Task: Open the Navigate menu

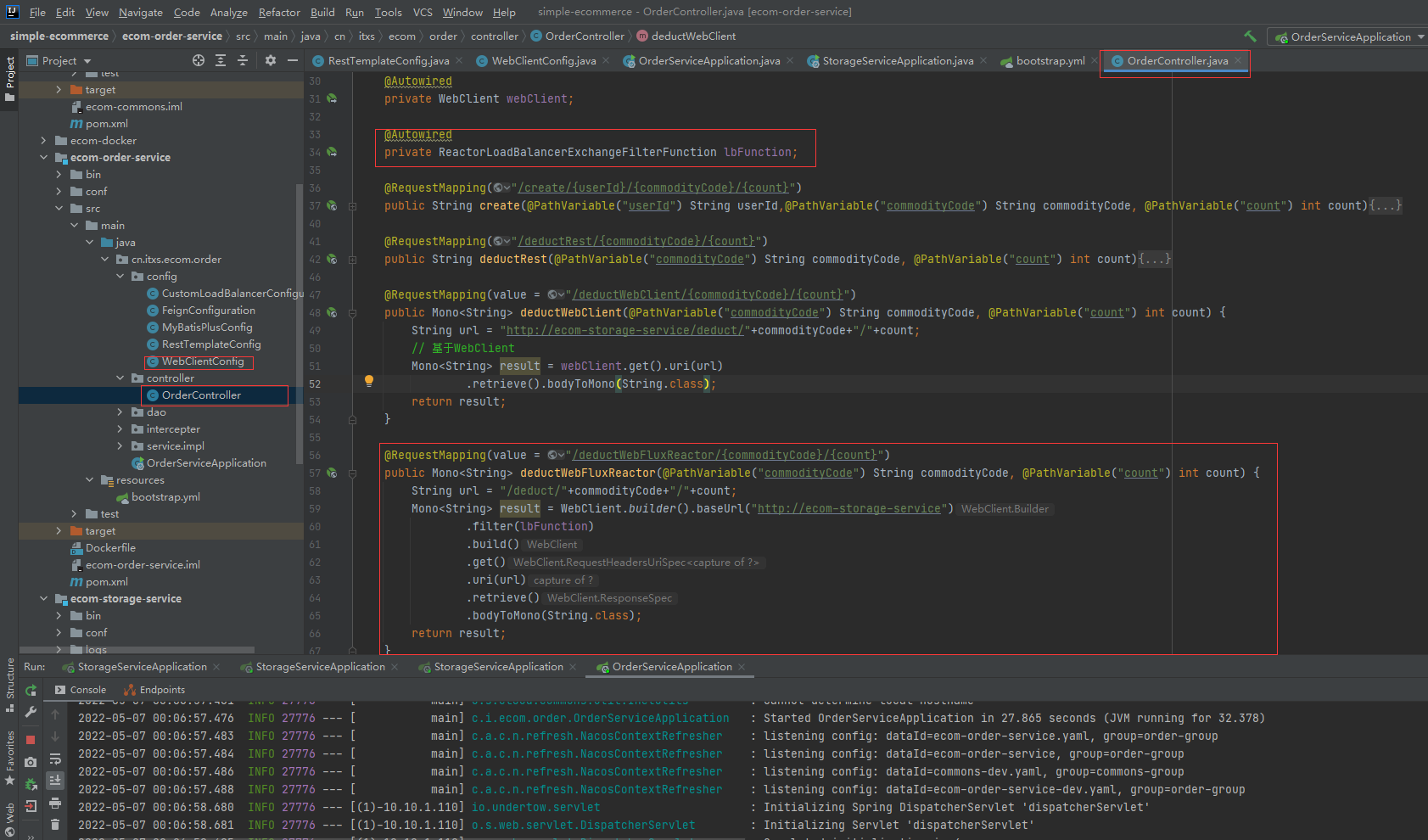Action: pos(140,12)
